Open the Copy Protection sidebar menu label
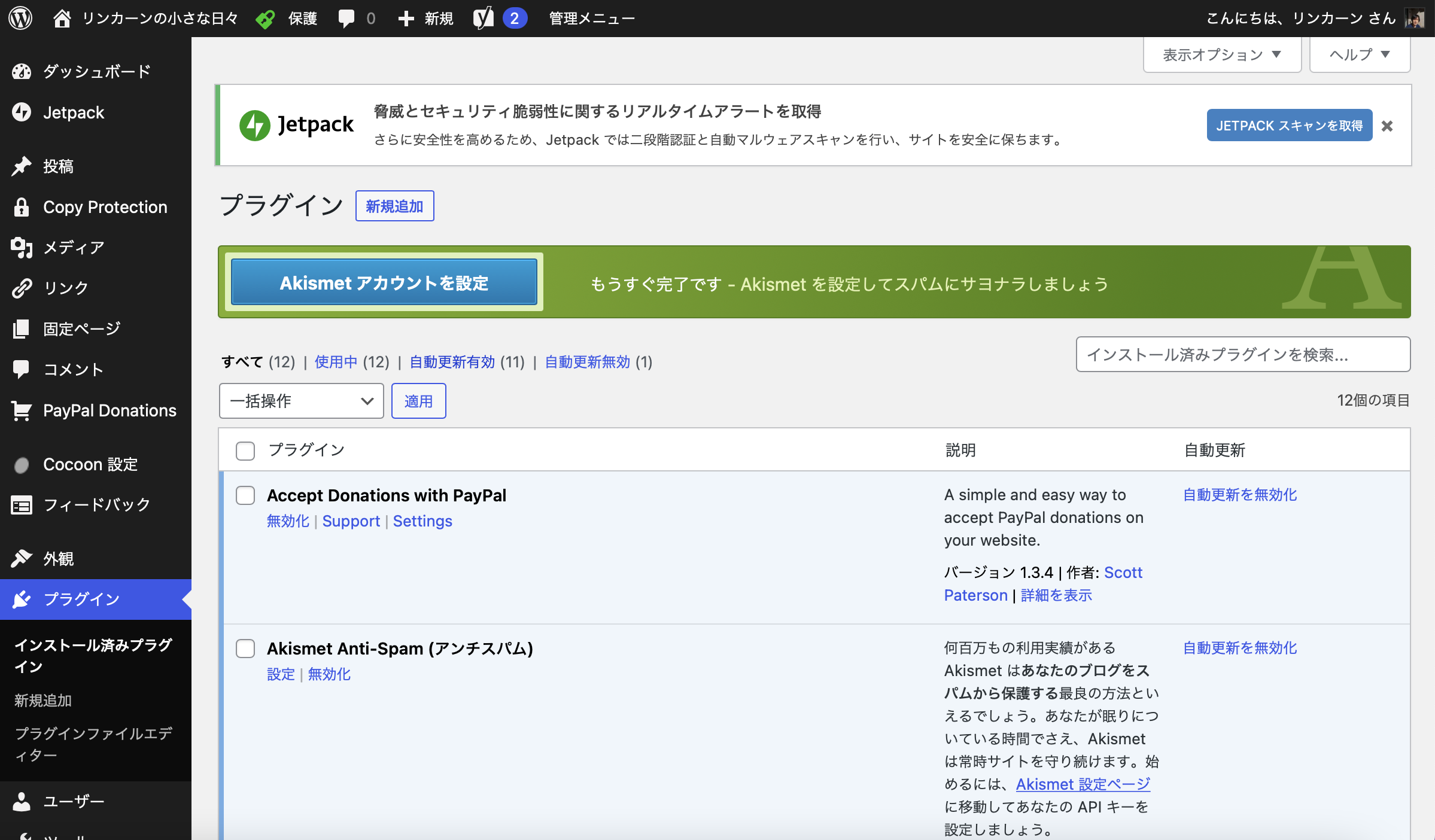Image resolution: width=1435 pixels, height=840 pixels. coord(105,207)
